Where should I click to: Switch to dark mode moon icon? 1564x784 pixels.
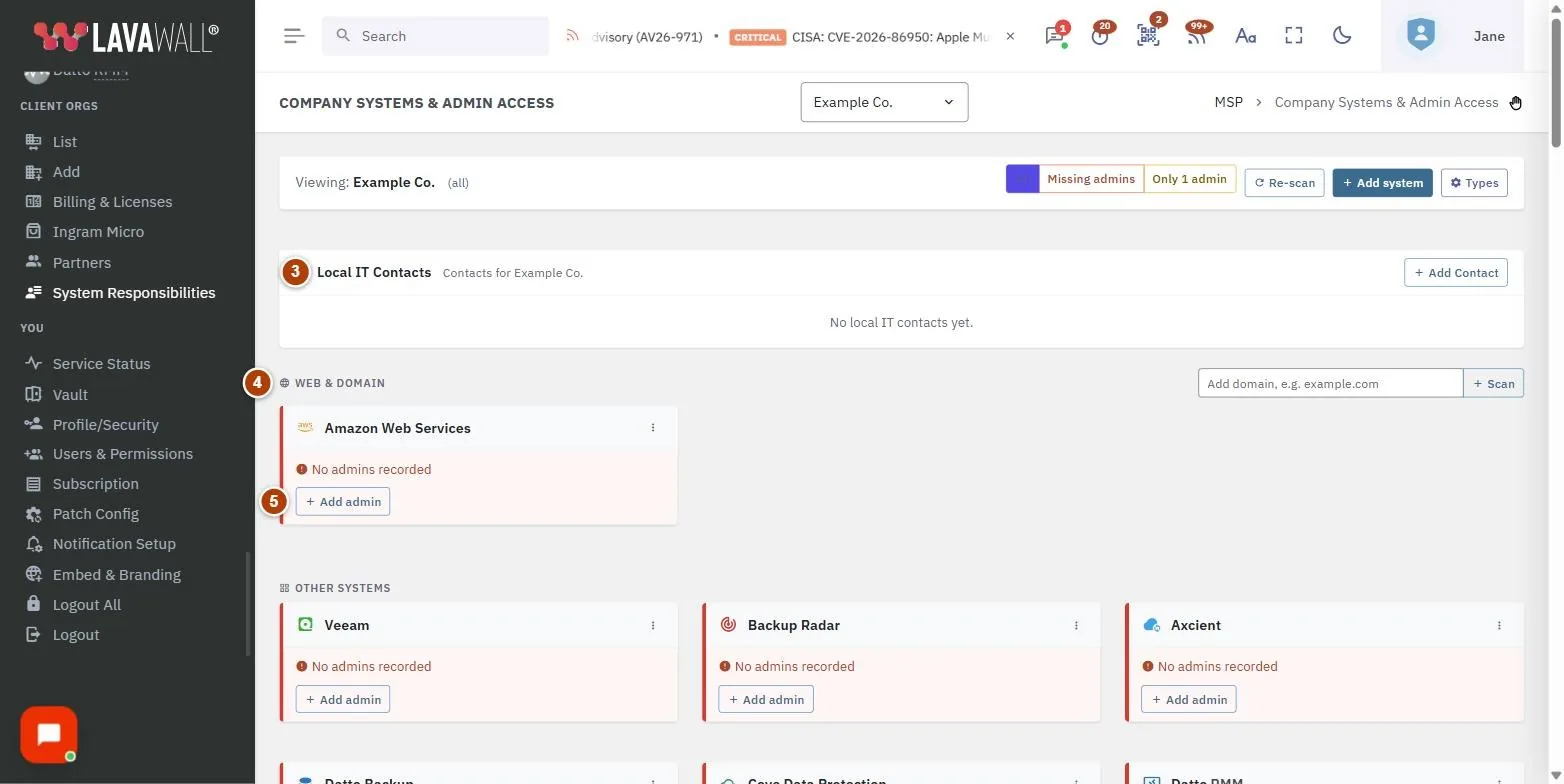click(1342, 36)
